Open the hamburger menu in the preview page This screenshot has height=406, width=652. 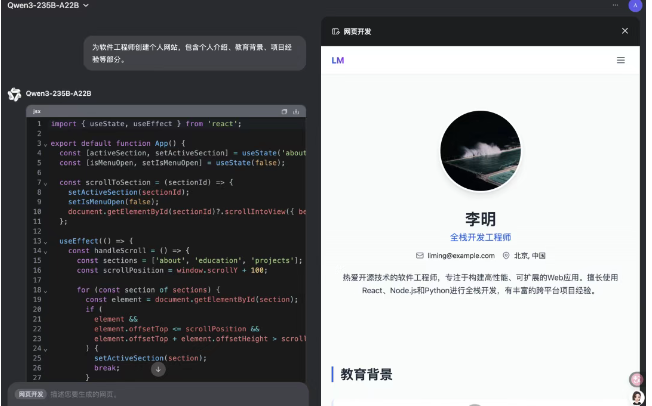click(620, 60)
